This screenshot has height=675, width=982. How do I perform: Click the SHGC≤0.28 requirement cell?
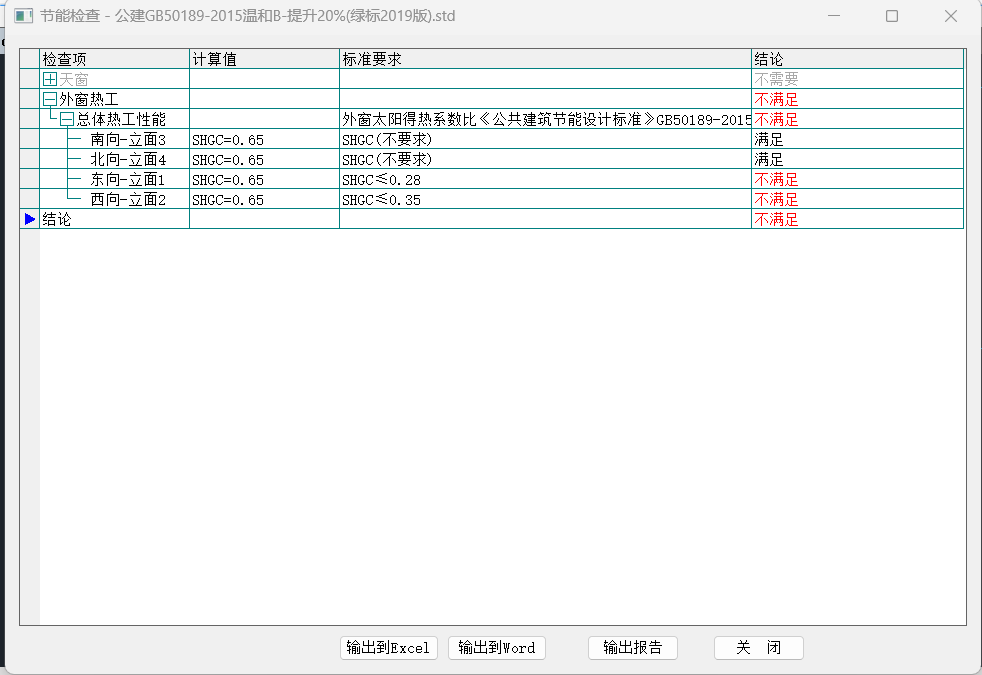[x=381, y=179]
